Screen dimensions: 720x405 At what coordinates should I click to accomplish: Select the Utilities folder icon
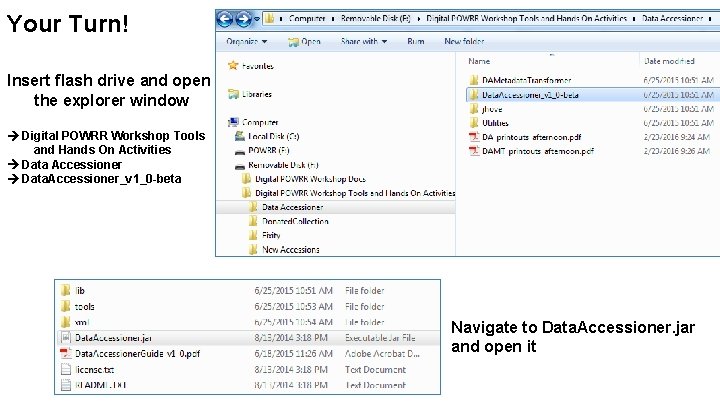point(474,123)
